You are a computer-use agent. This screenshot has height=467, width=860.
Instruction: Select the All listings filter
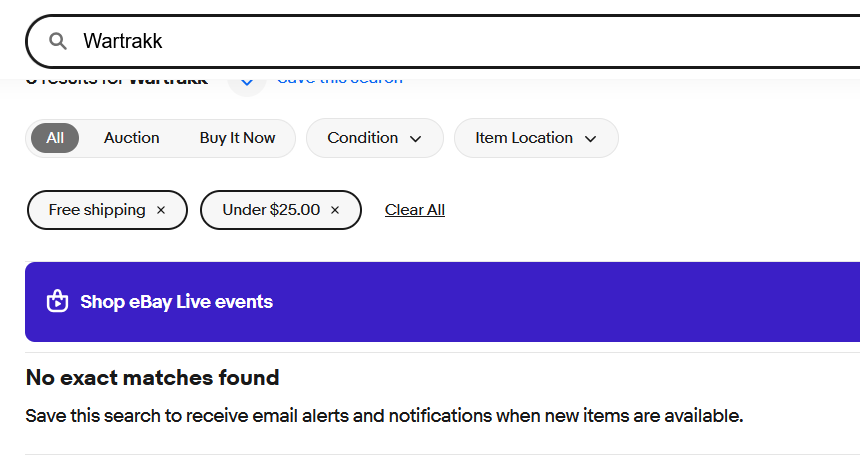(55, 138)
